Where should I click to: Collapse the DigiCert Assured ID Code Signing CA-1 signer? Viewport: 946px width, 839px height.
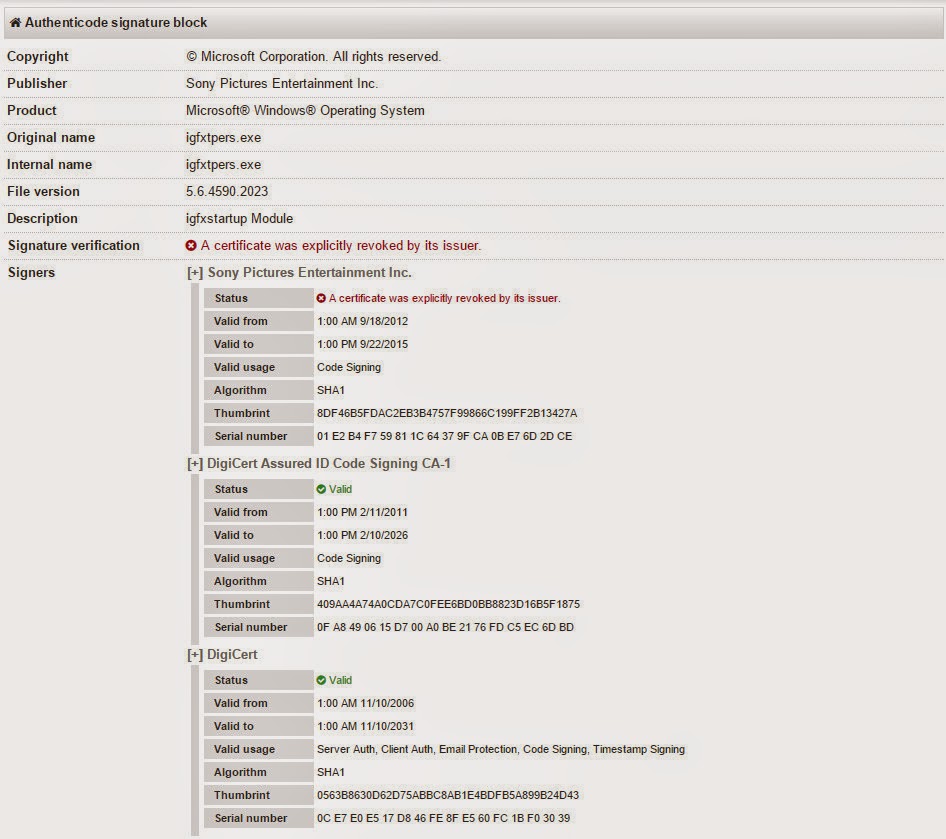click(195, 464)
